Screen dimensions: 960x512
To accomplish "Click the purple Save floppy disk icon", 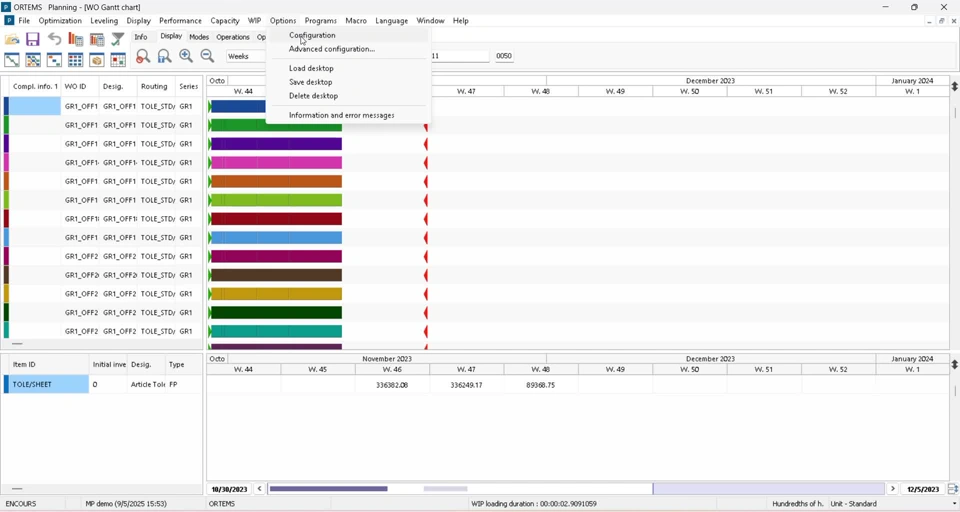I will (32, 39).
